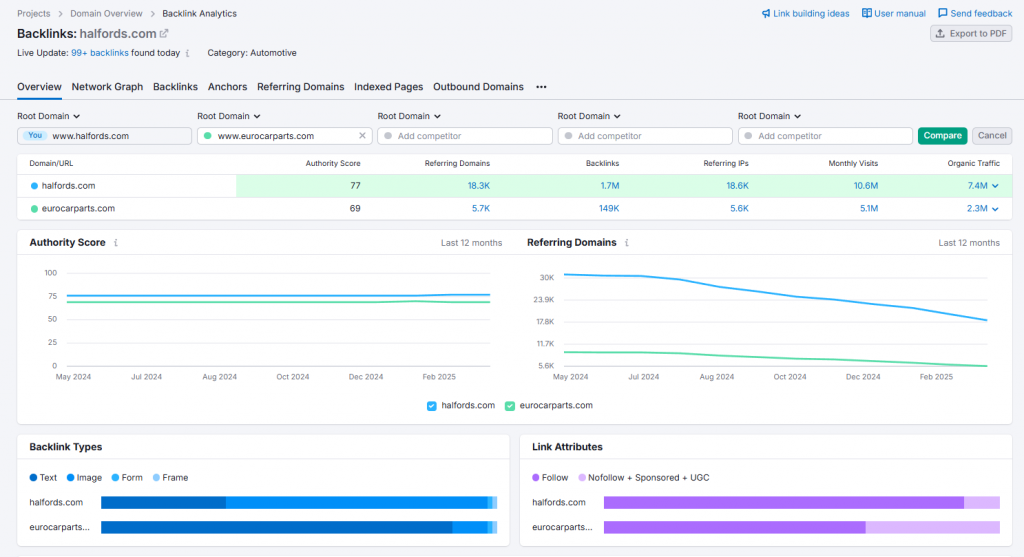Screen dimensions: 1024x557
Task: Uncheck eurocarparts.com checkbox in chart legend
Action: click(x=510, y=406)
